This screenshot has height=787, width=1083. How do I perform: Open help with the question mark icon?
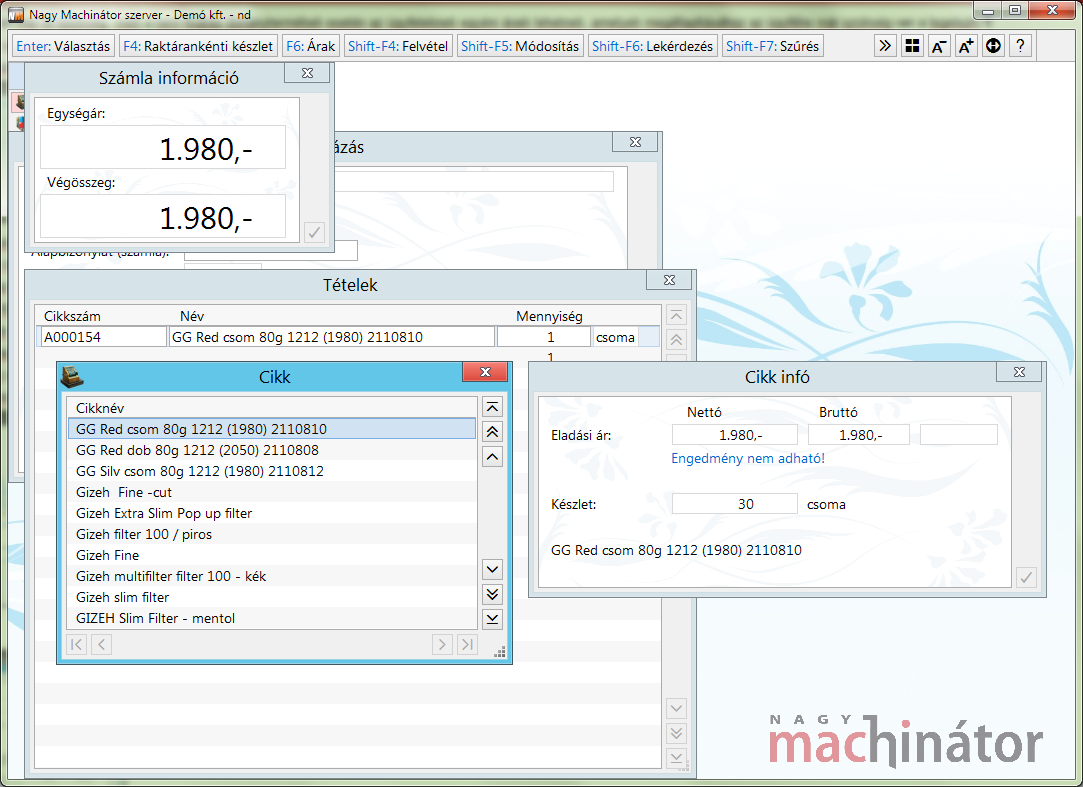1020,46
